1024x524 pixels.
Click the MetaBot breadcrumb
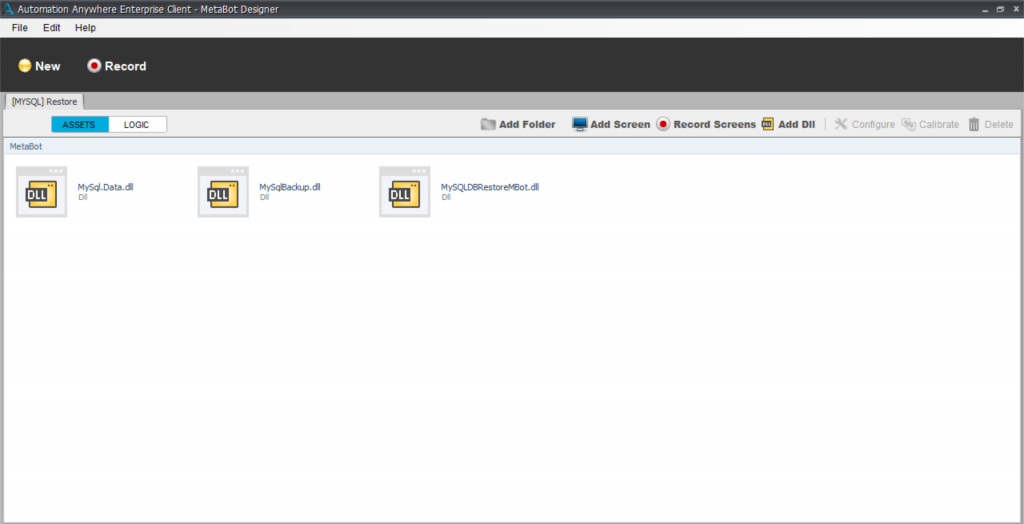tap(26, 146)
